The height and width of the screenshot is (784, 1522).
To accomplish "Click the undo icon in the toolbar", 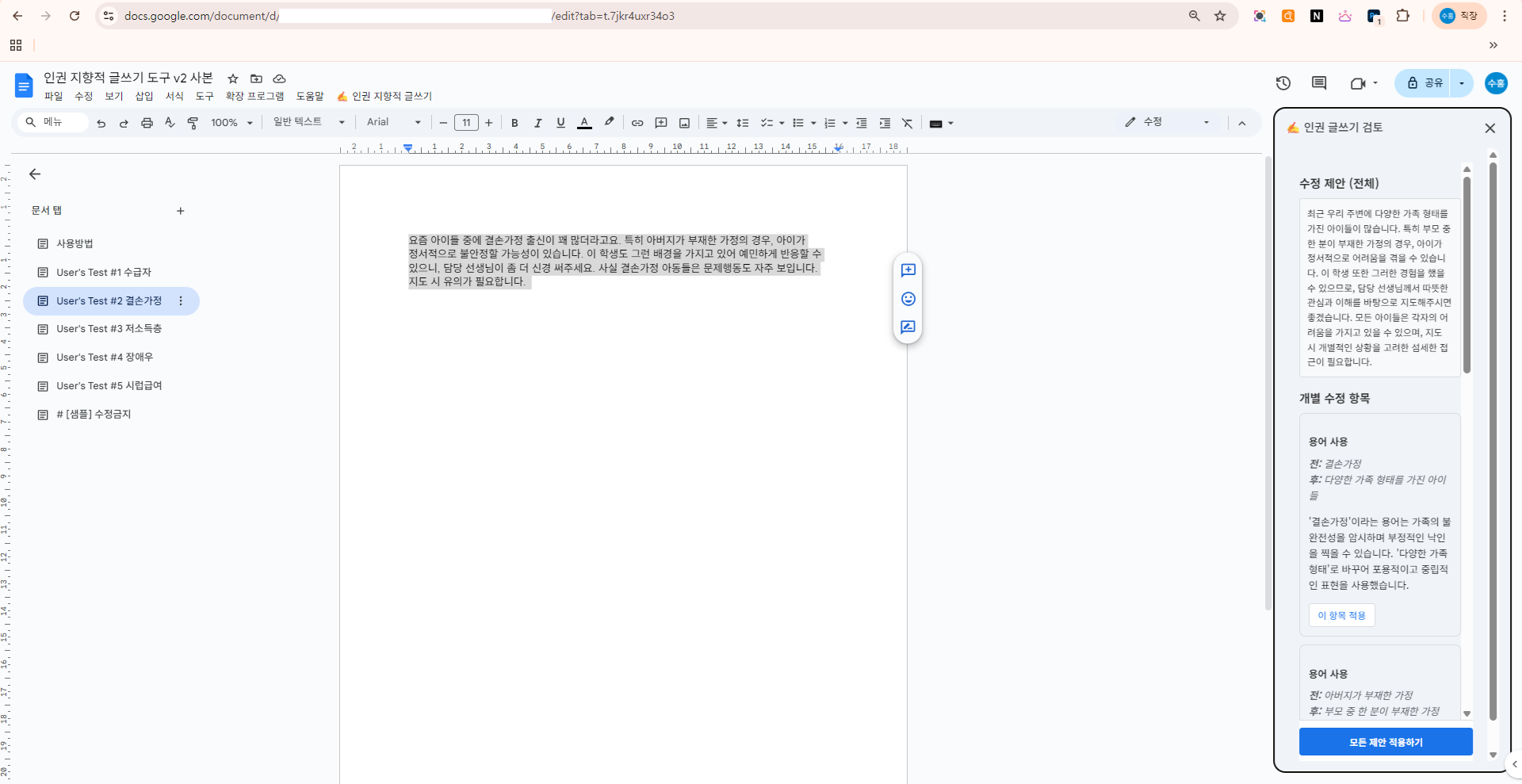I will tap(101, 123).
